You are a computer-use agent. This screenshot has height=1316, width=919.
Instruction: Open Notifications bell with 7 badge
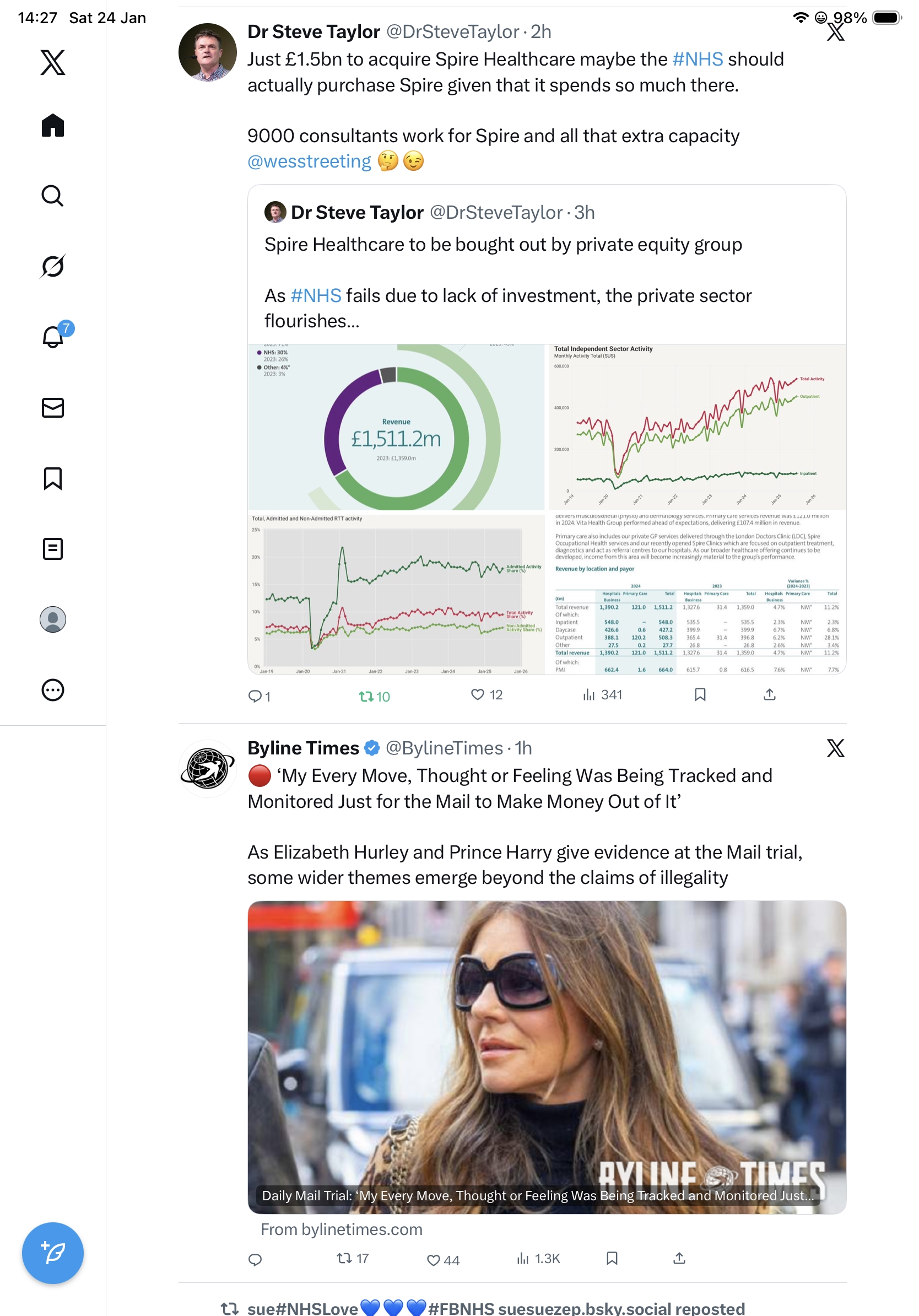click(x=53, y=337)
